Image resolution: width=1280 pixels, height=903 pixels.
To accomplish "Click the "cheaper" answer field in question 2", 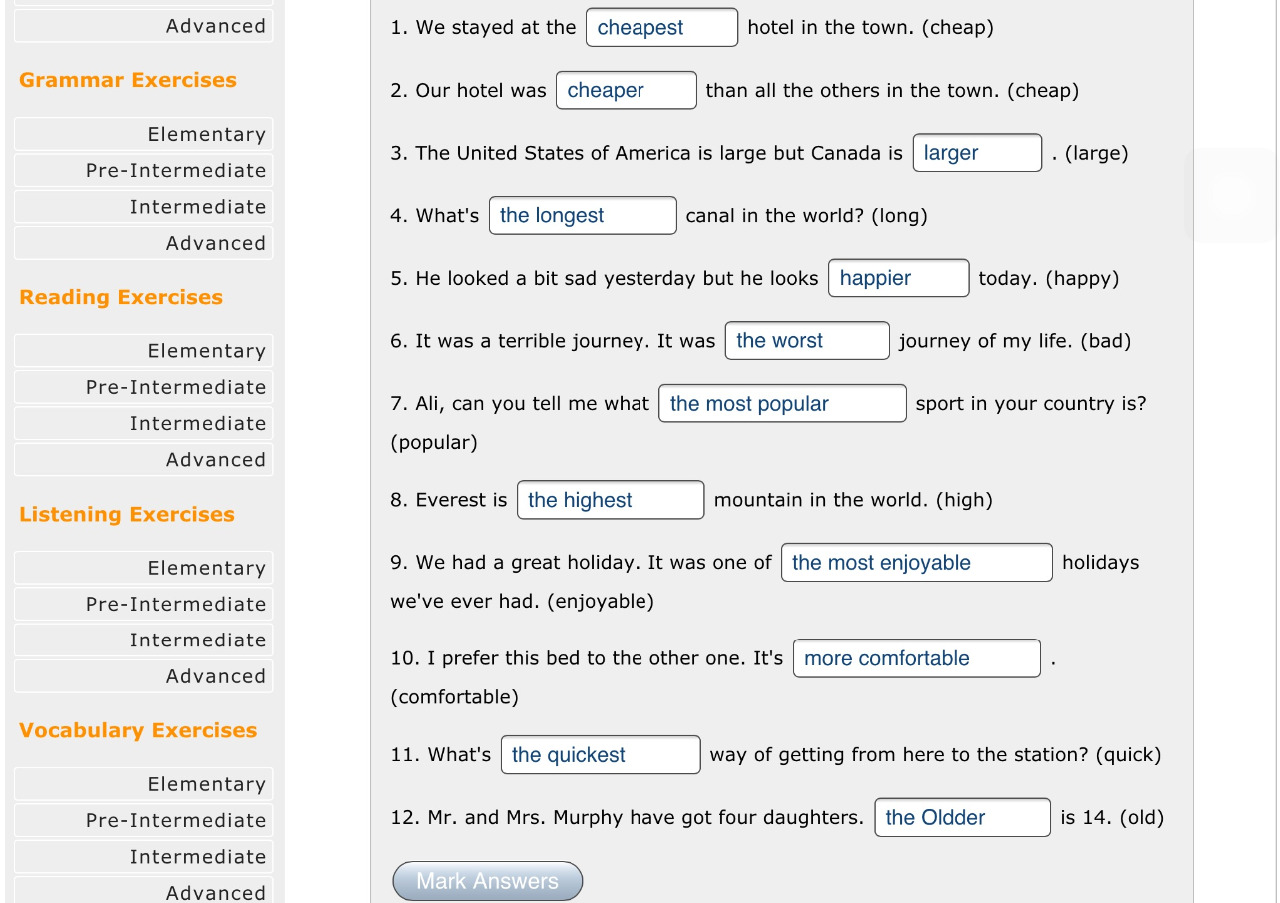I will tap(626, 90).
